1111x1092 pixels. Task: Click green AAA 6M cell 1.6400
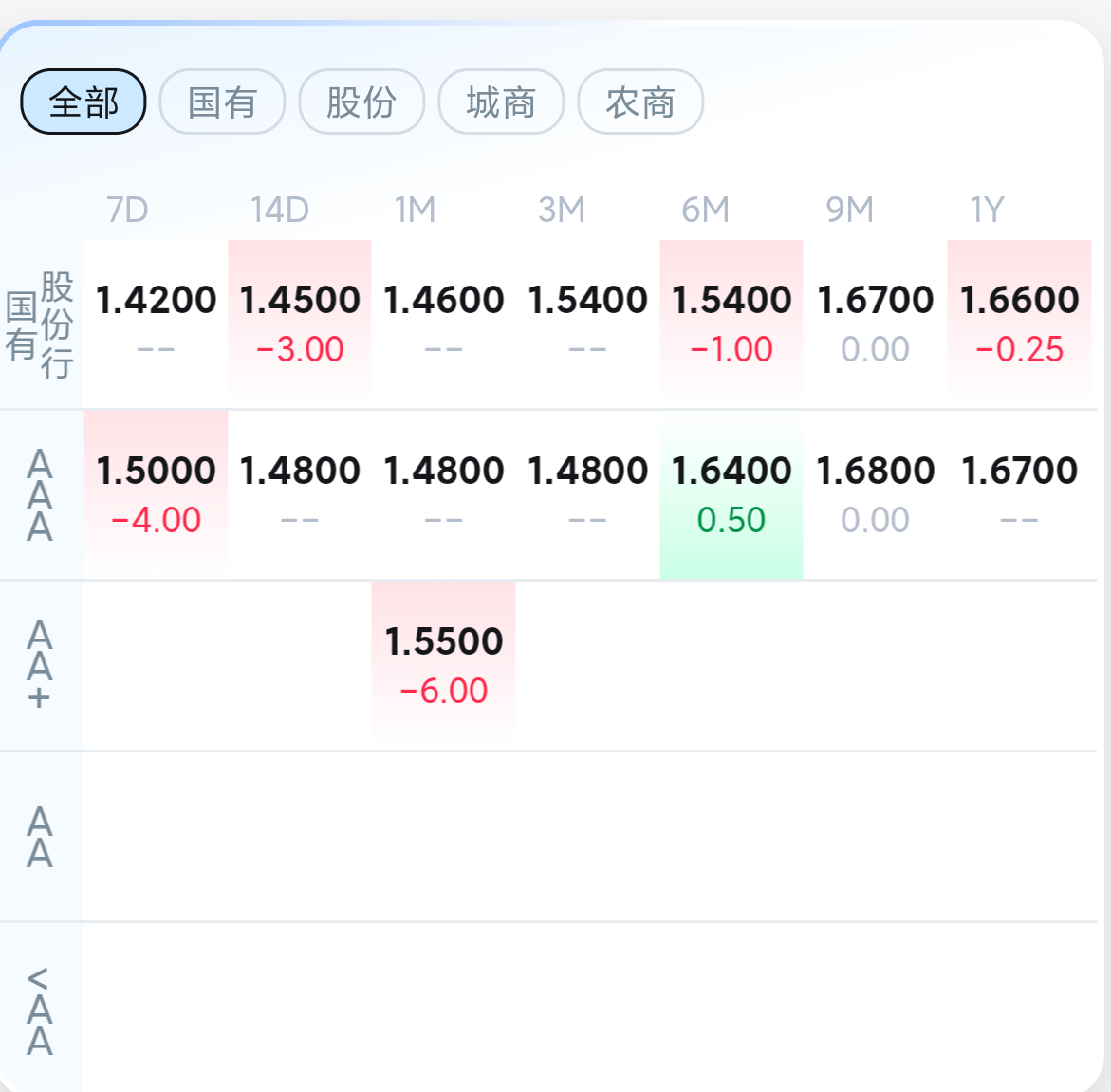coord(731,494)
